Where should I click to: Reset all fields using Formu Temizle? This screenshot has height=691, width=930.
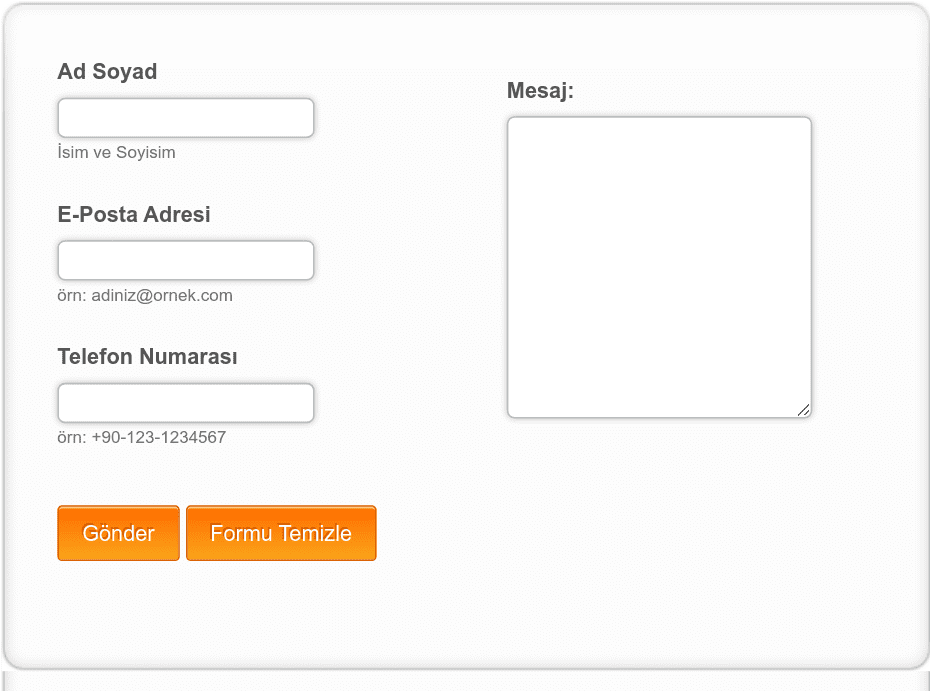pos(281,533)
